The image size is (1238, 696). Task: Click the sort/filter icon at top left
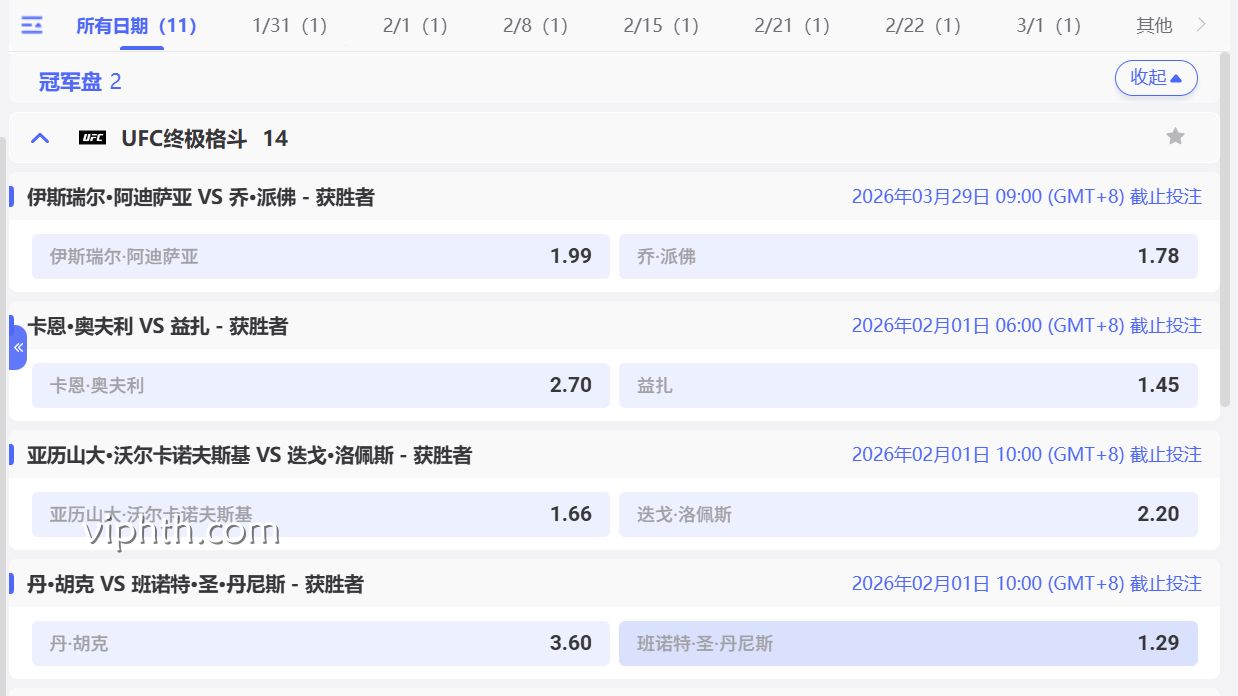pos(33,25)
